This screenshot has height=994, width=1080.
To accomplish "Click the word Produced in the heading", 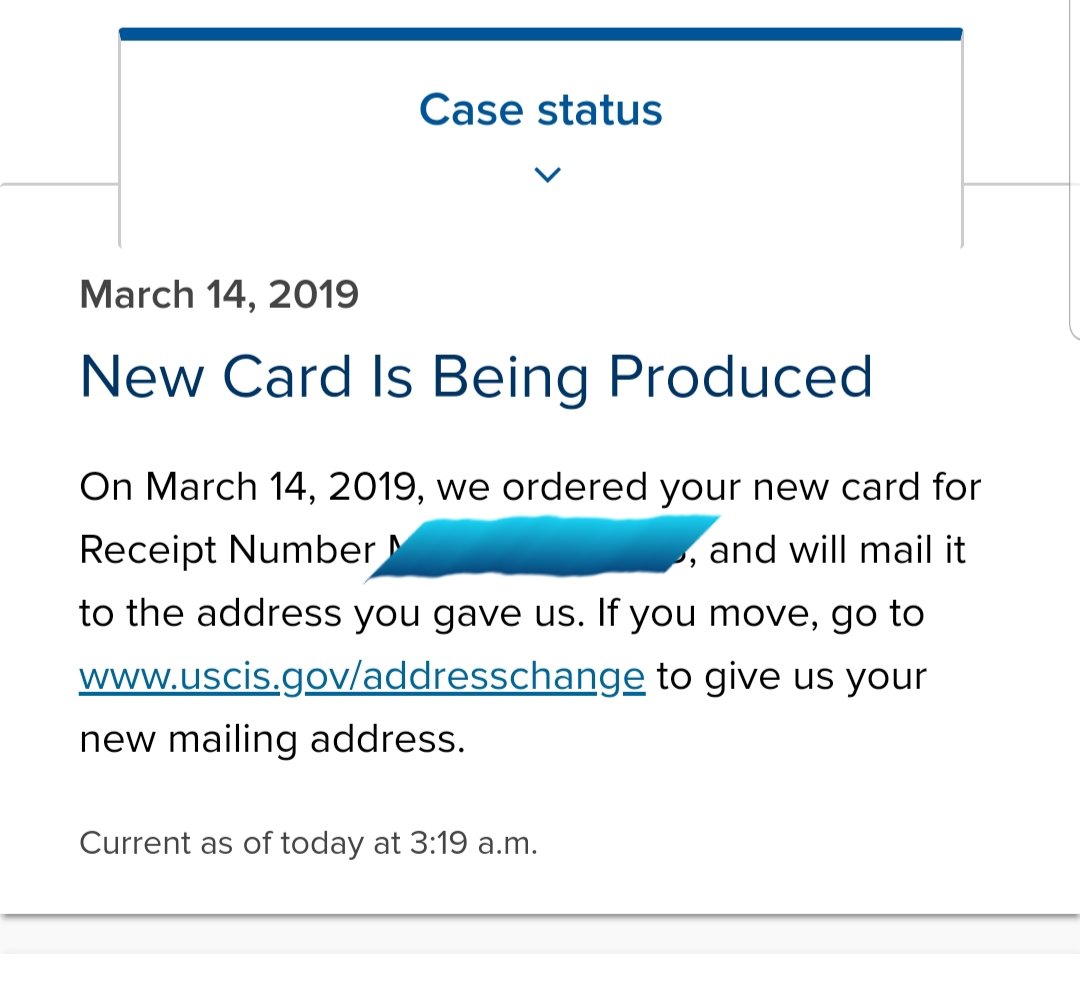I will click(x=740, y=377).
